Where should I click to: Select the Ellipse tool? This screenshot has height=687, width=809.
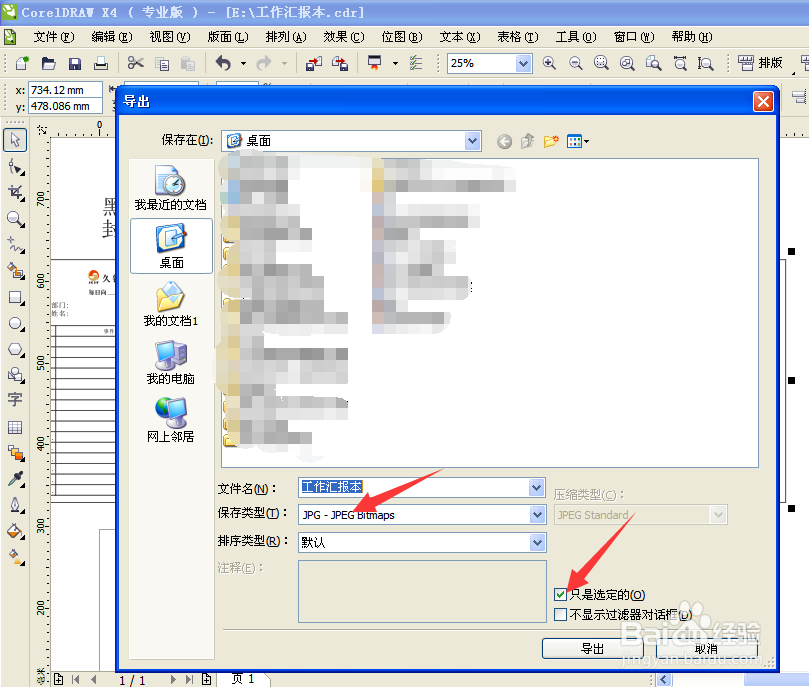click(15, 324)
